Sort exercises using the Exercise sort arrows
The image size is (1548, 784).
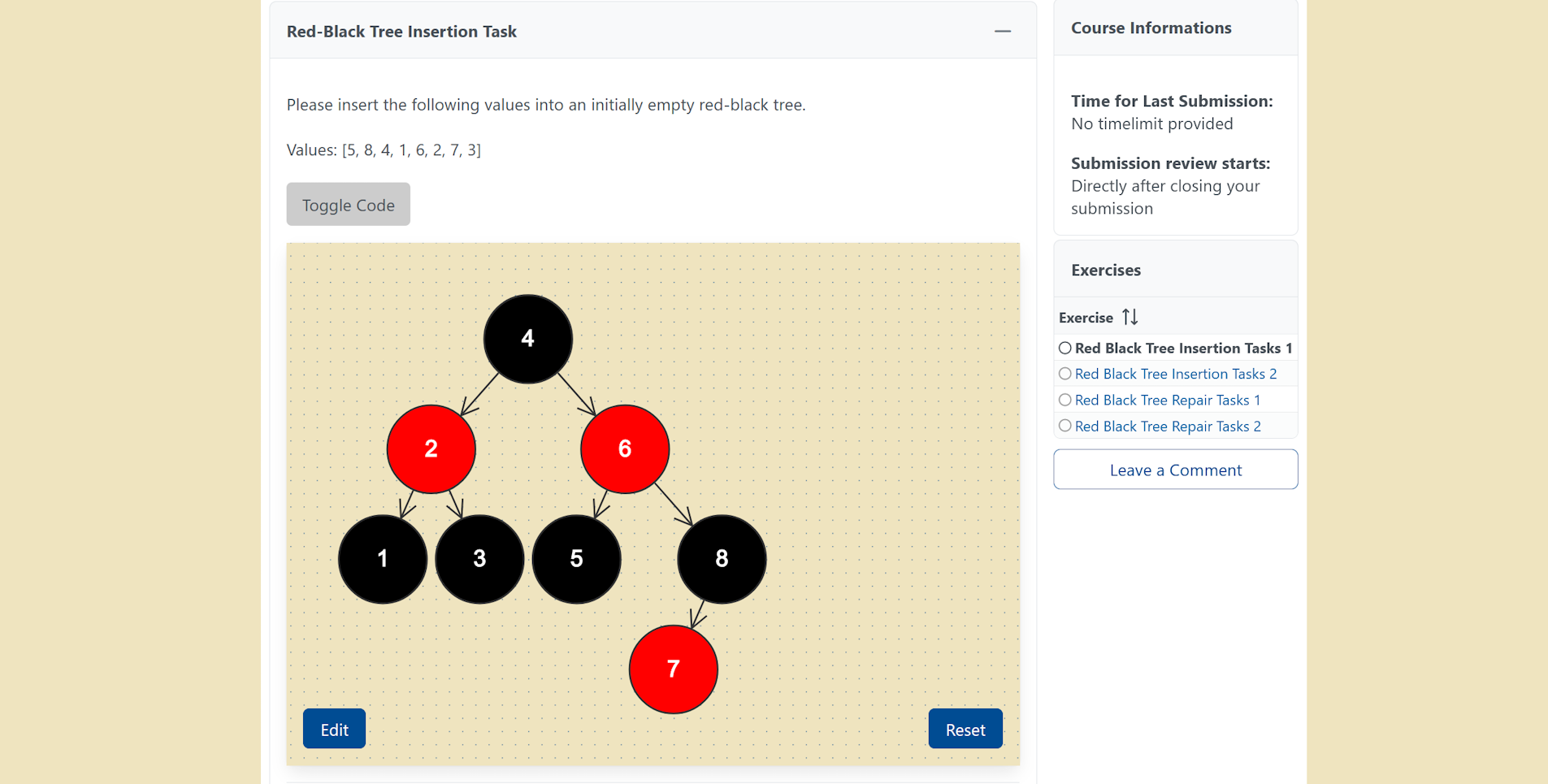[1130, 317]
